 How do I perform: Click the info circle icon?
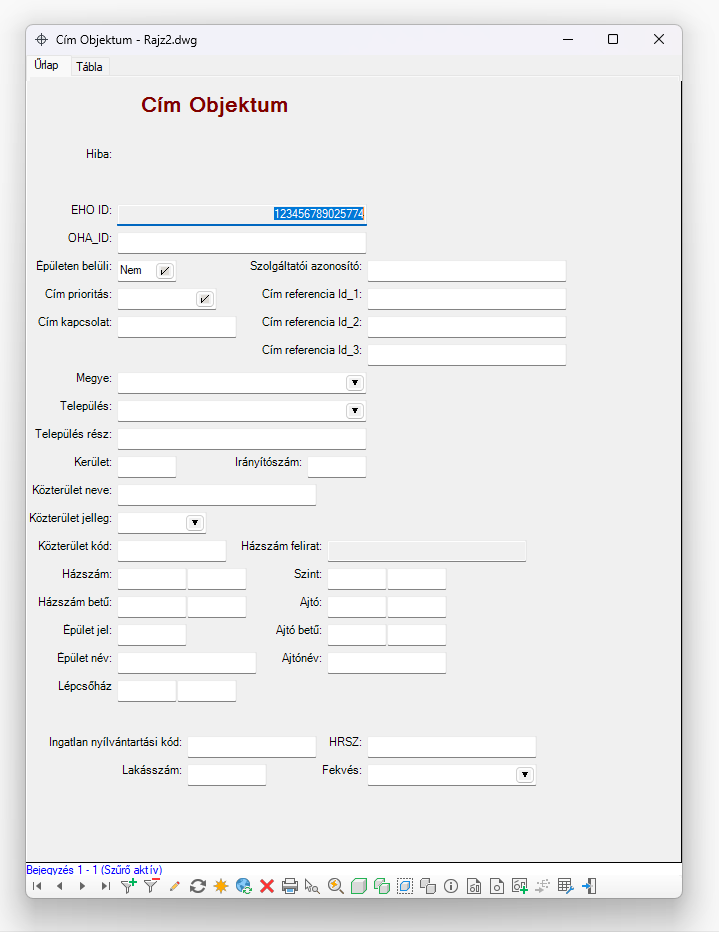pyautogui.click(x=451, y=886)
